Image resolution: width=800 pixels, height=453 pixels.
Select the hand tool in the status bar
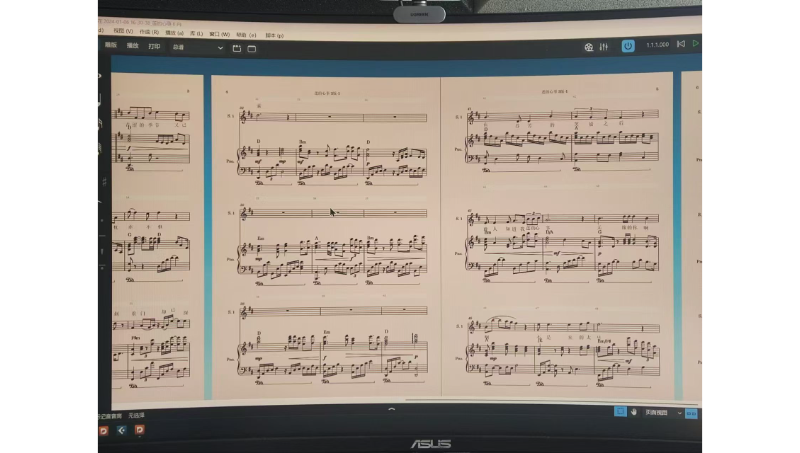pos(634,412)
